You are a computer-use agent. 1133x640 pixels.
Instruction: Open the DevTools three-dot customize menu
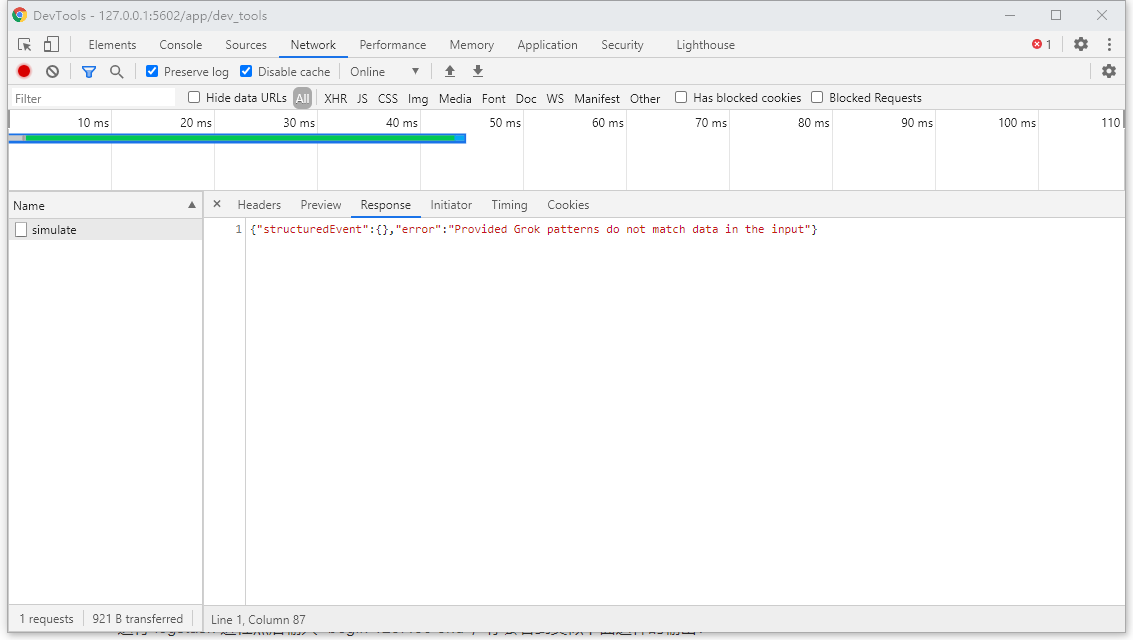(x=1109, y=45)
